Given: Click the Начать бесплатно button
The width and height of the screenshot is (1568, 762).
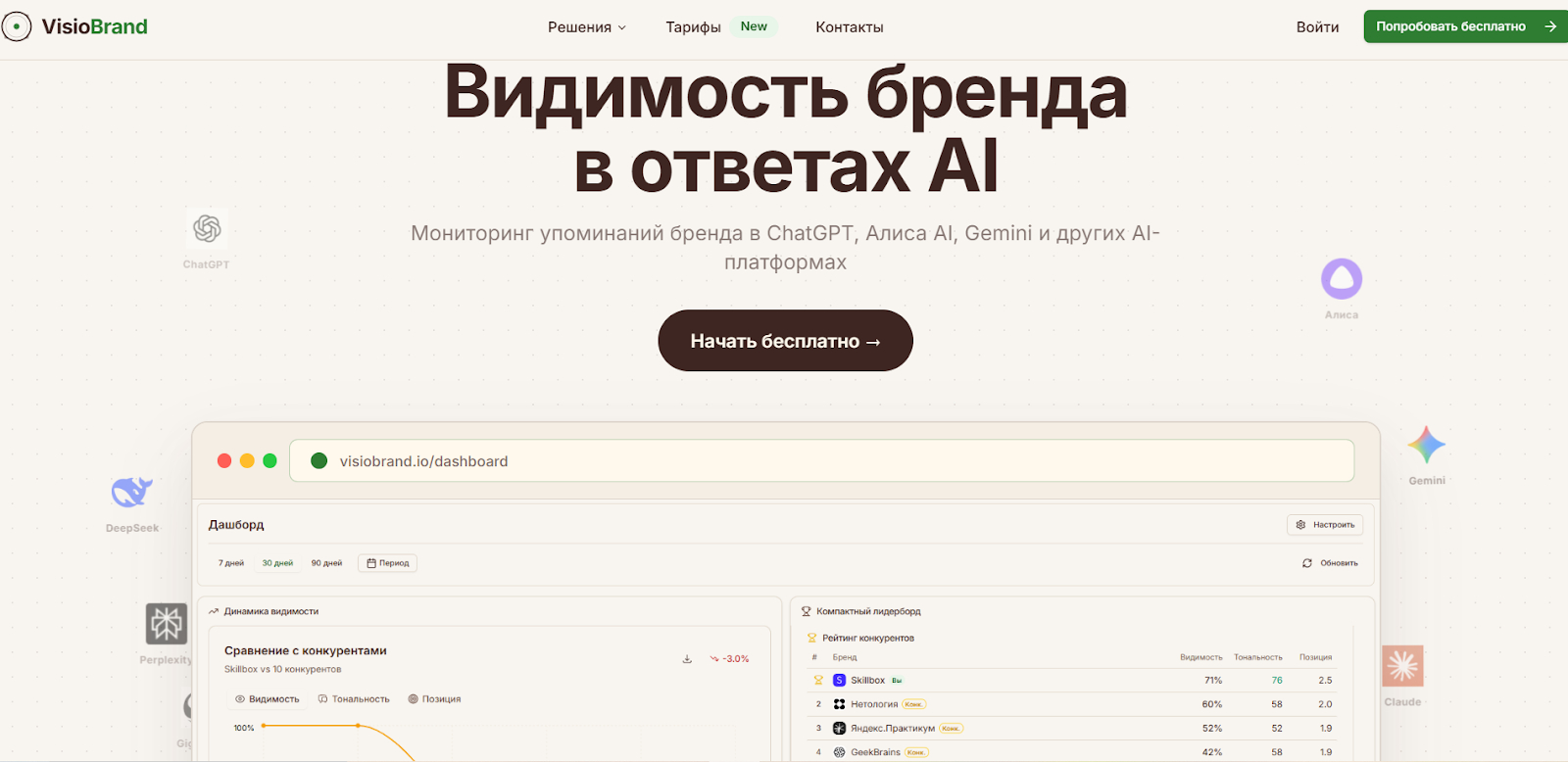Looking at the screenshot, I should point(785,341).
